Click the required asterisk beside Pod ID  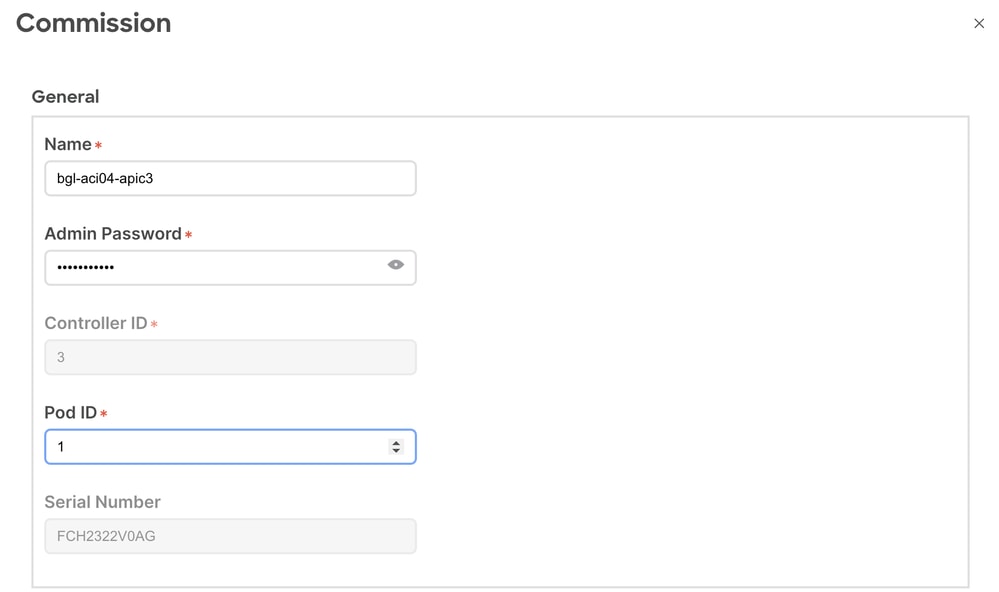click(x=103, y=414)
